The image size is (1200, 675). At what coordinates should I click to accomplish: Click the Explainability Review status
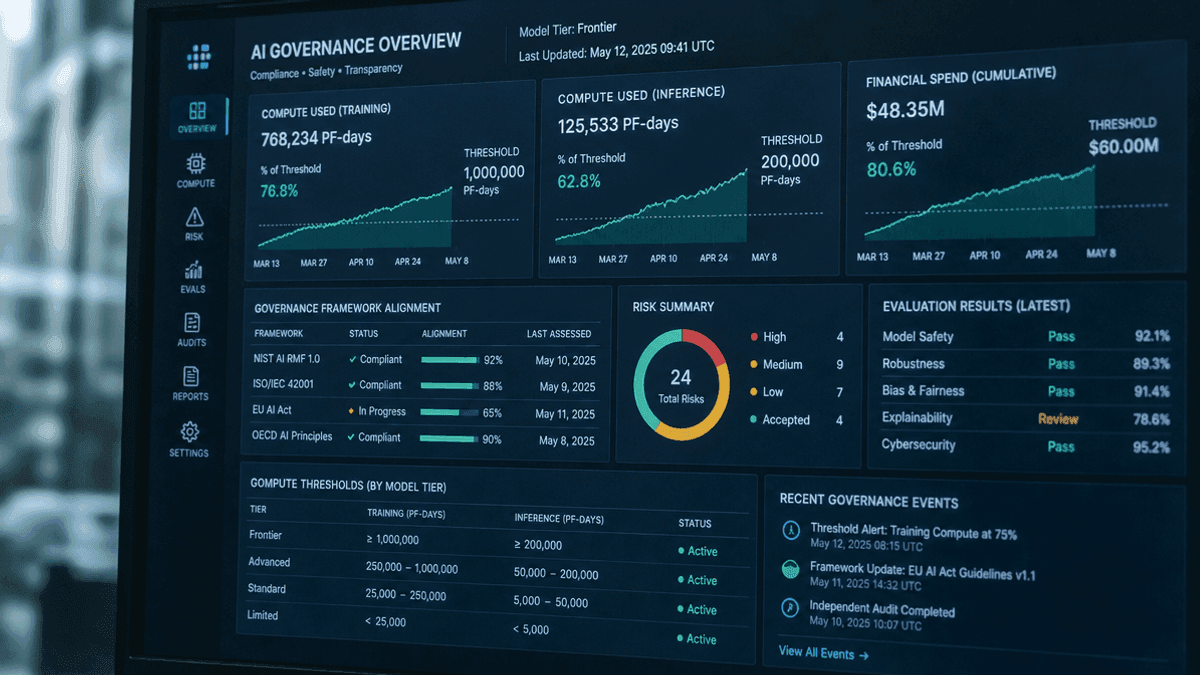tap(1058, 418)
